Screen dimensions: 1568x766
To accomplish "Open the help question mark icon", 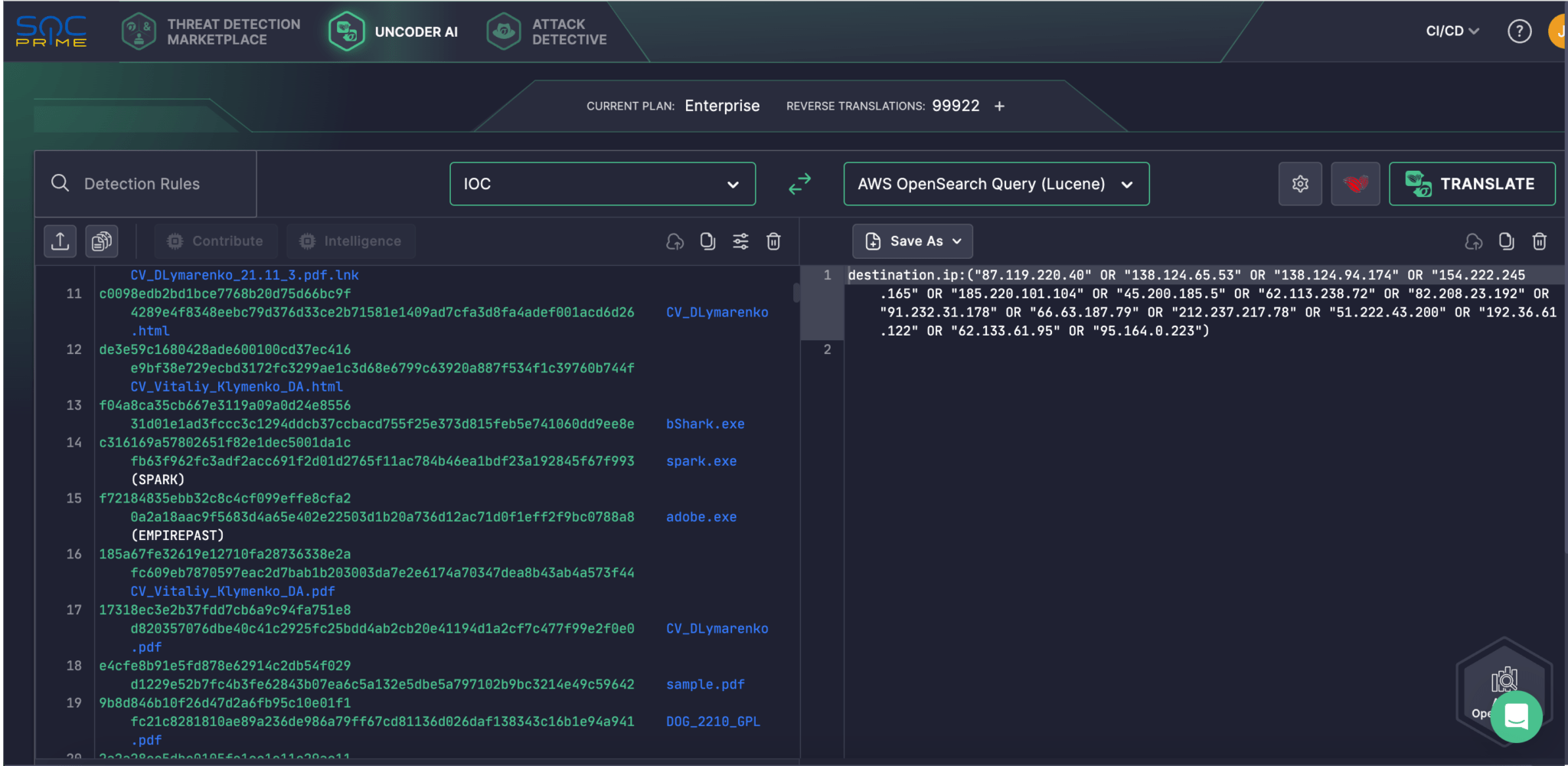I will tap(1520, 31).
